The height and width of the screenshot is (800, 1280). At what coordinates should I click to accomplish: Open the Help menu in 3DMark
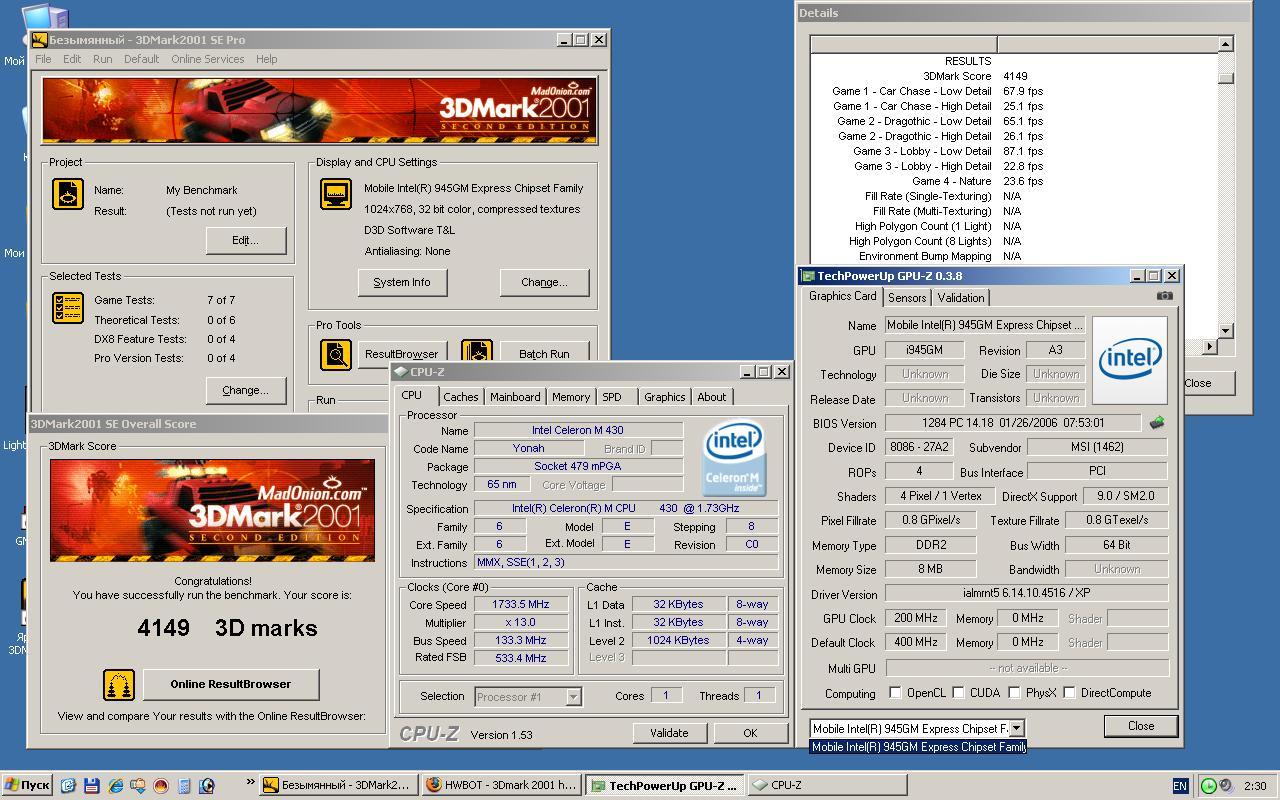tap(266, 59)
